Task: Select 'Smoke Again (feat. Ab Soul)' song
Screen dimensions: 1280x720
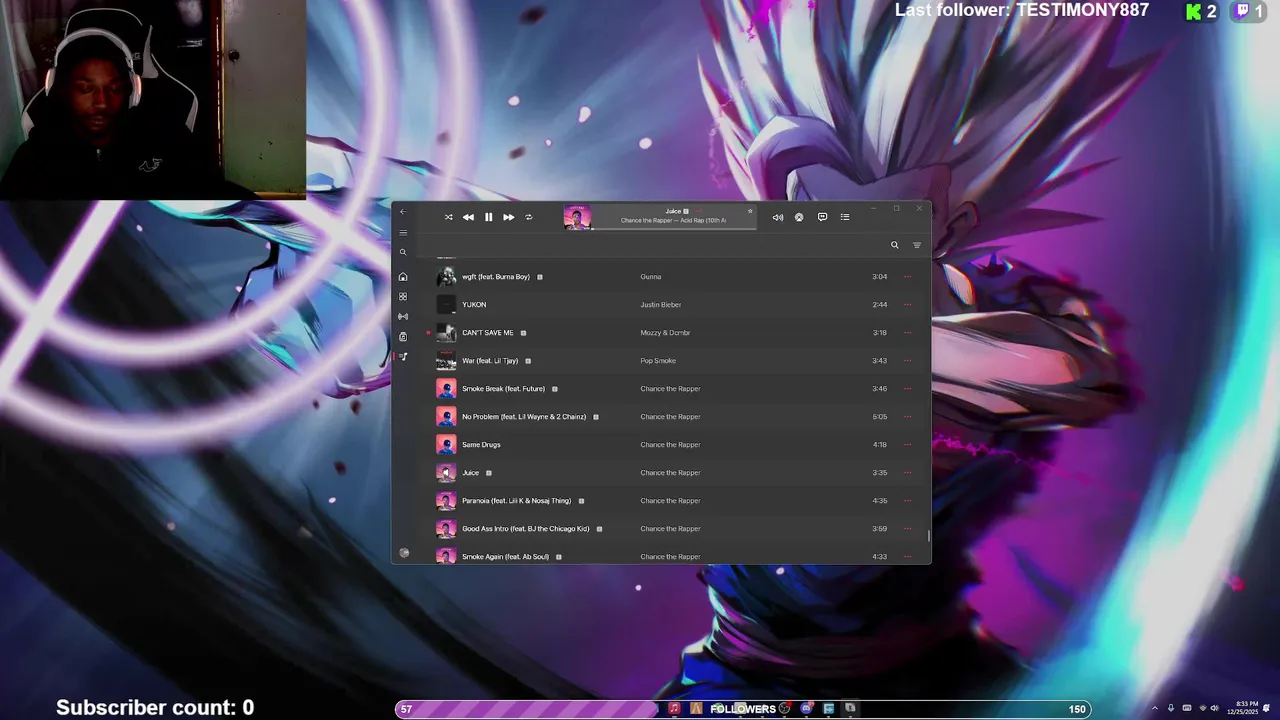Action: [505, 557]
